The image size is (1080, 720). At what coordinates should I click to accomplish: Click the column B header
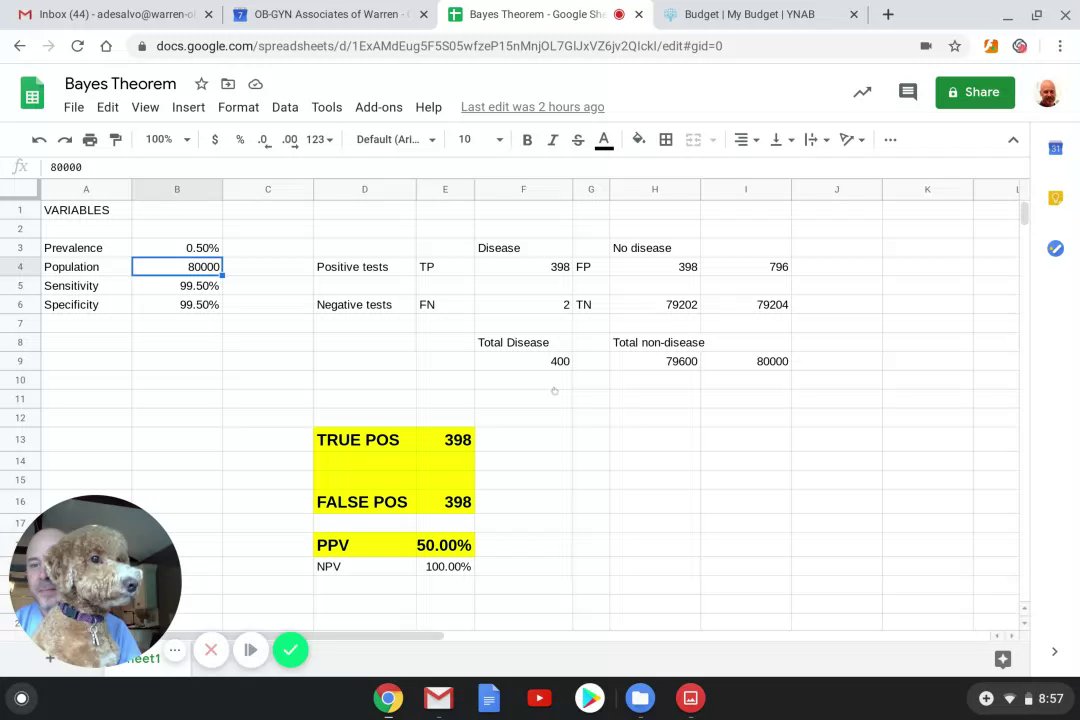[x=177, y=189]
